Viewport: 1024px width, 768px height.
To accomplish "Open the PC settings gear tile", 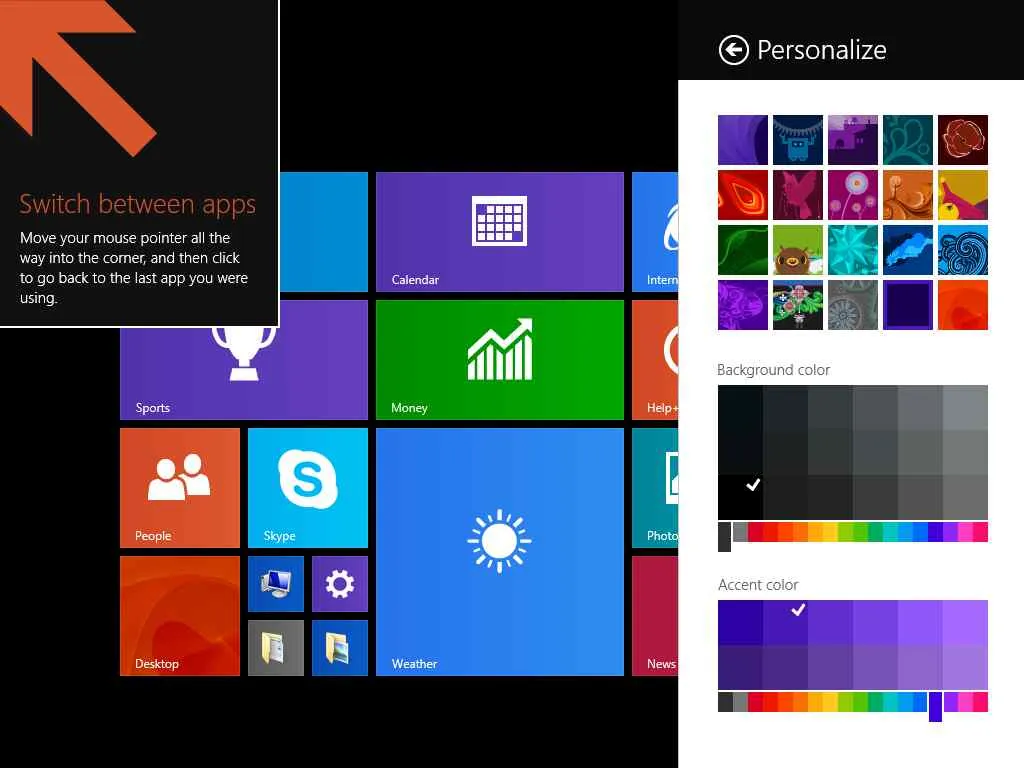I will (x=340, y=584).
